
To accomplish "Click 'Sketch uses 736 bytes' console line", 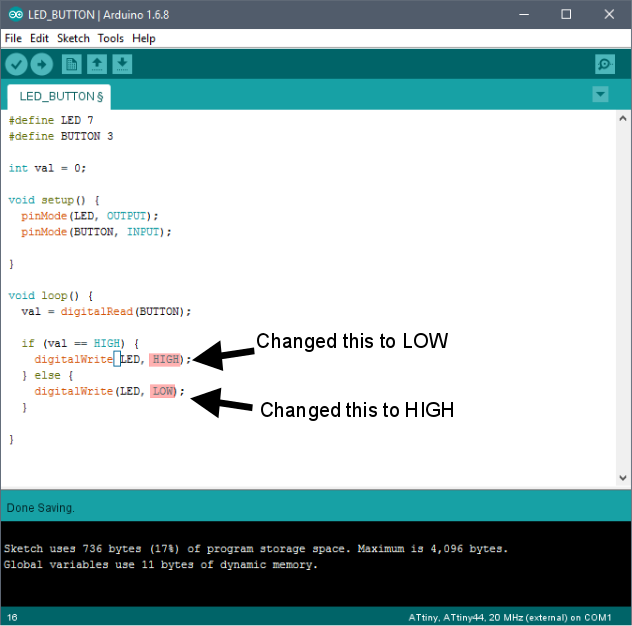I will (256, 549).
